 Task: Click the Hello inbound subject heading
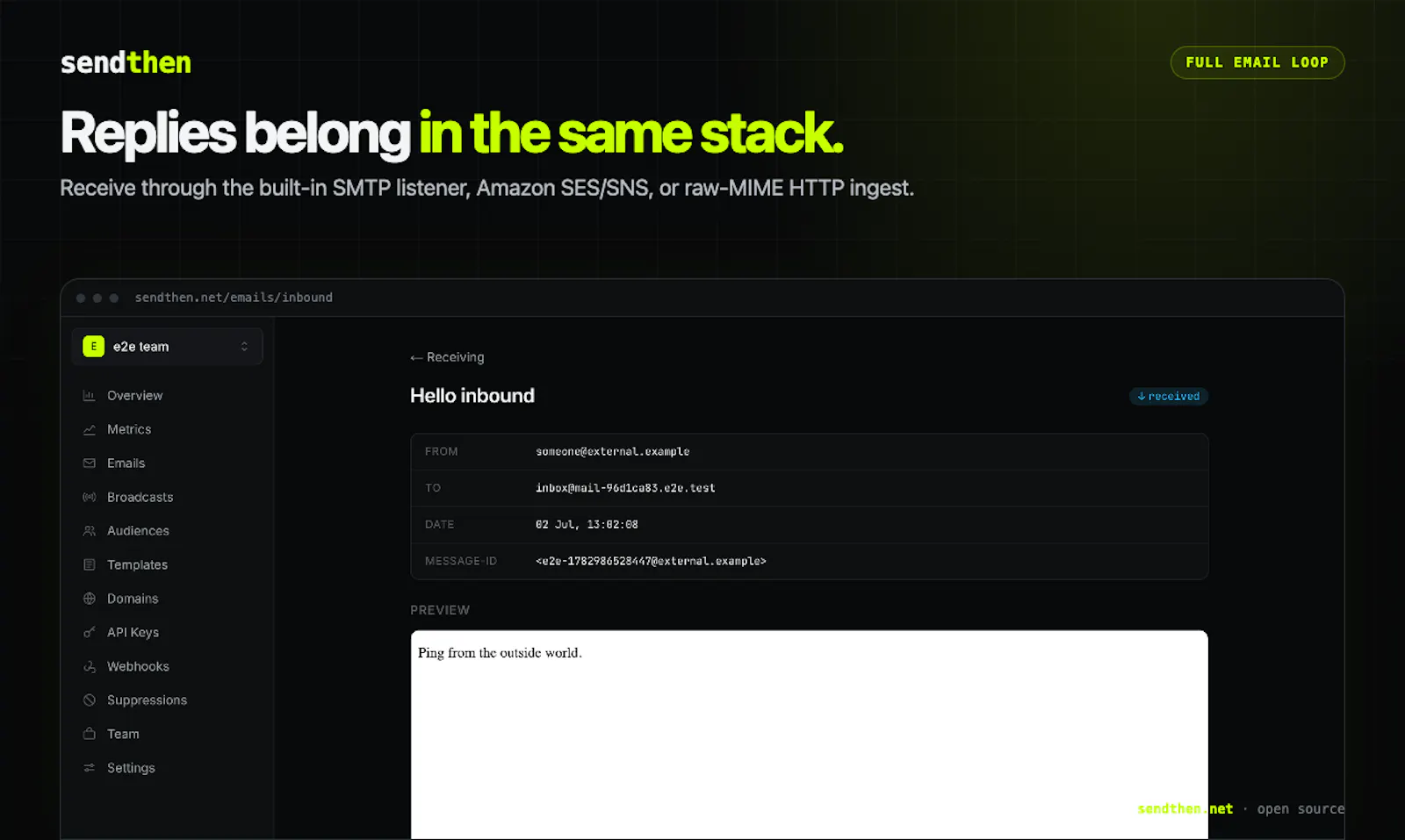point(472,396)
